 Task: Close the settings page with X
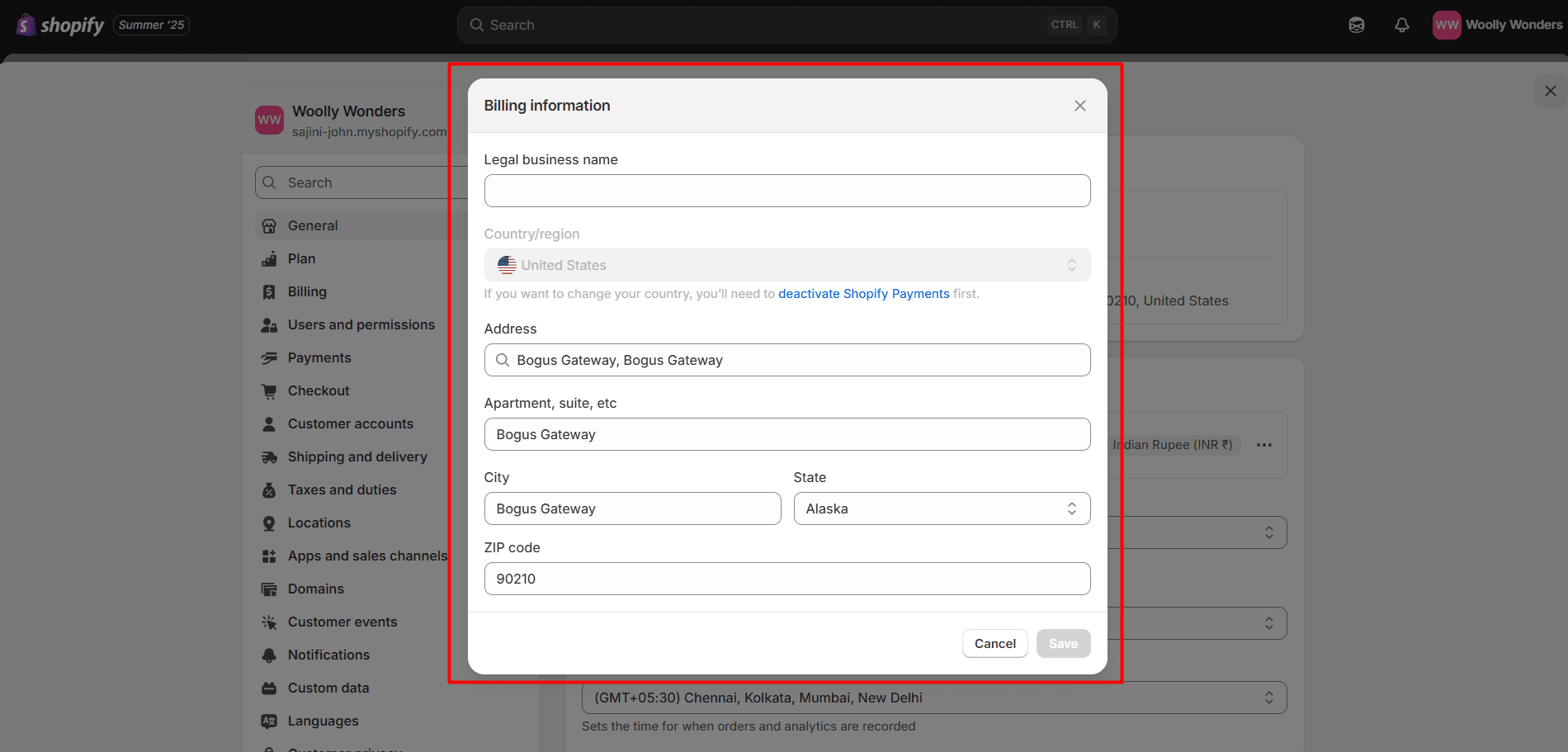click(1550, 91)
